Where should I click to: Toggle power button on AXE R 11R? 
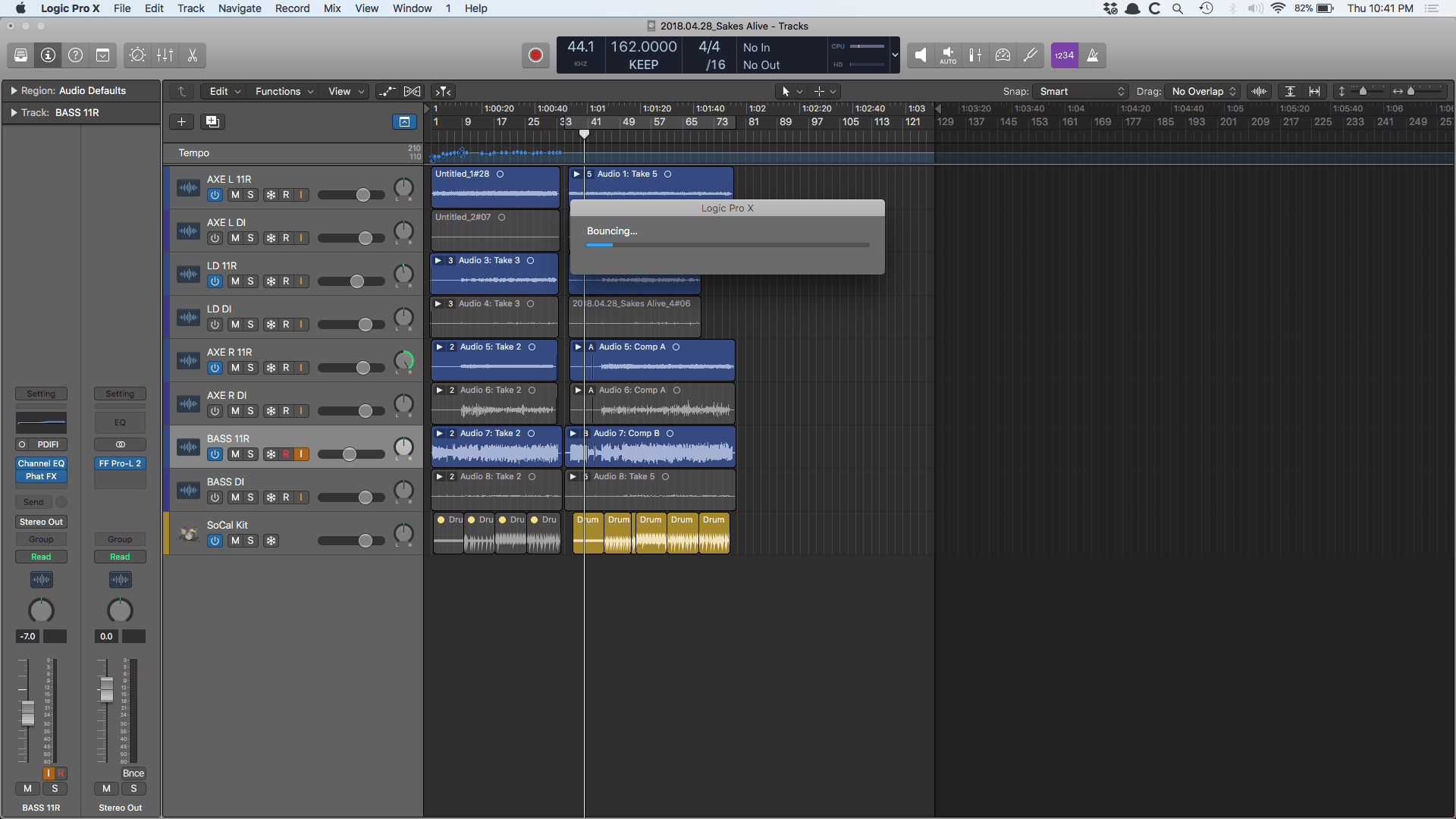tap(215, 369)
